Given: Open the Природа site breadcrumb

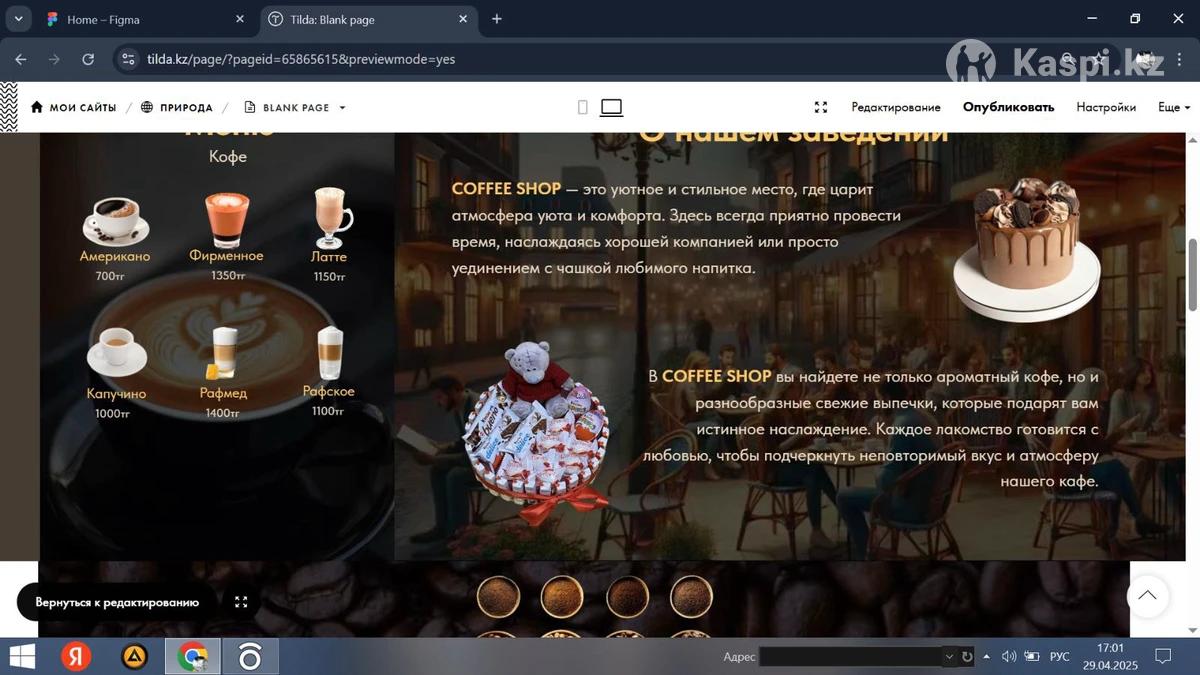Looking at the screenshot, I should click(186, 107).
